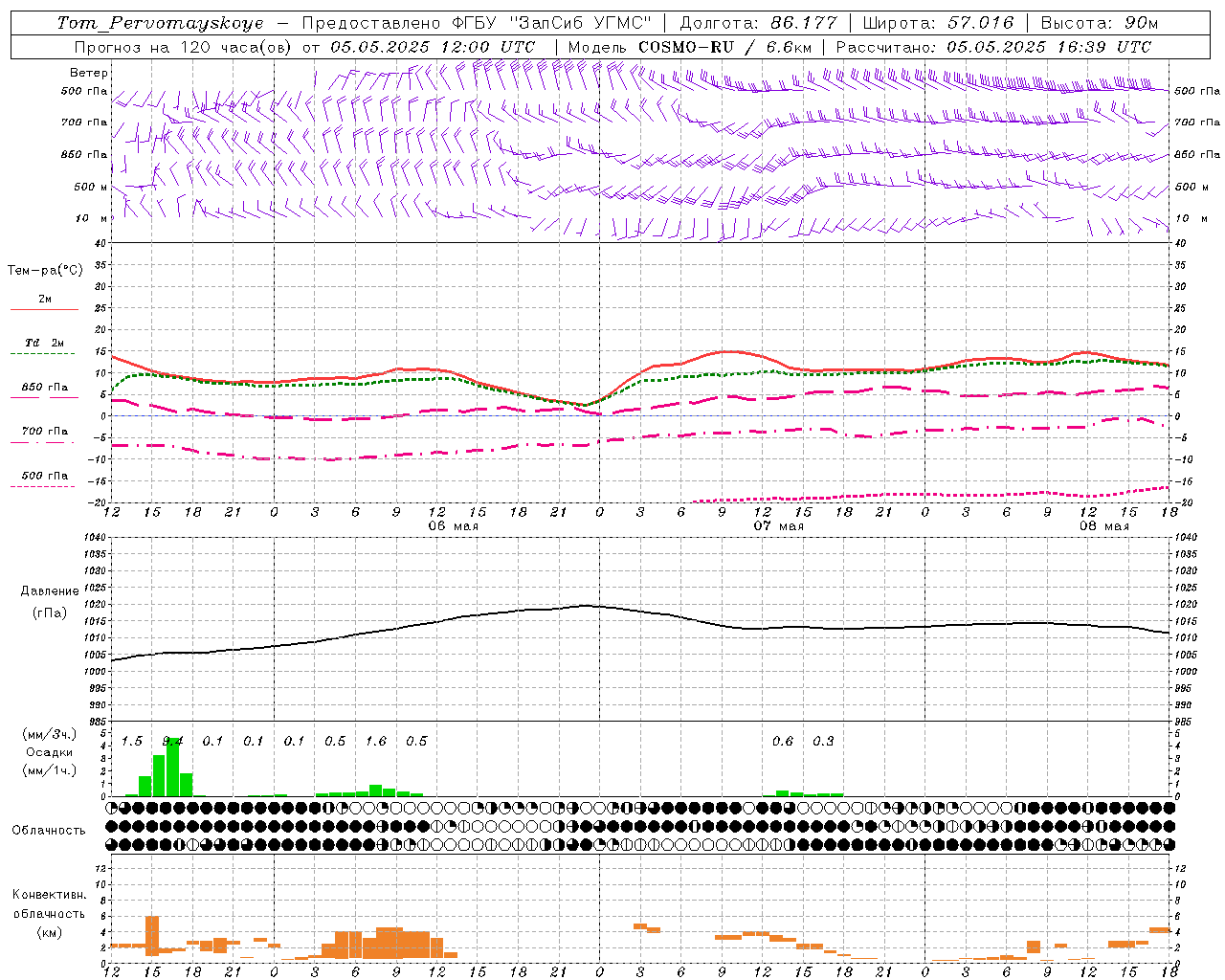Click the 06 мая date label
The width and height of the screenshot is (1225, 980).
pos(454,526)
